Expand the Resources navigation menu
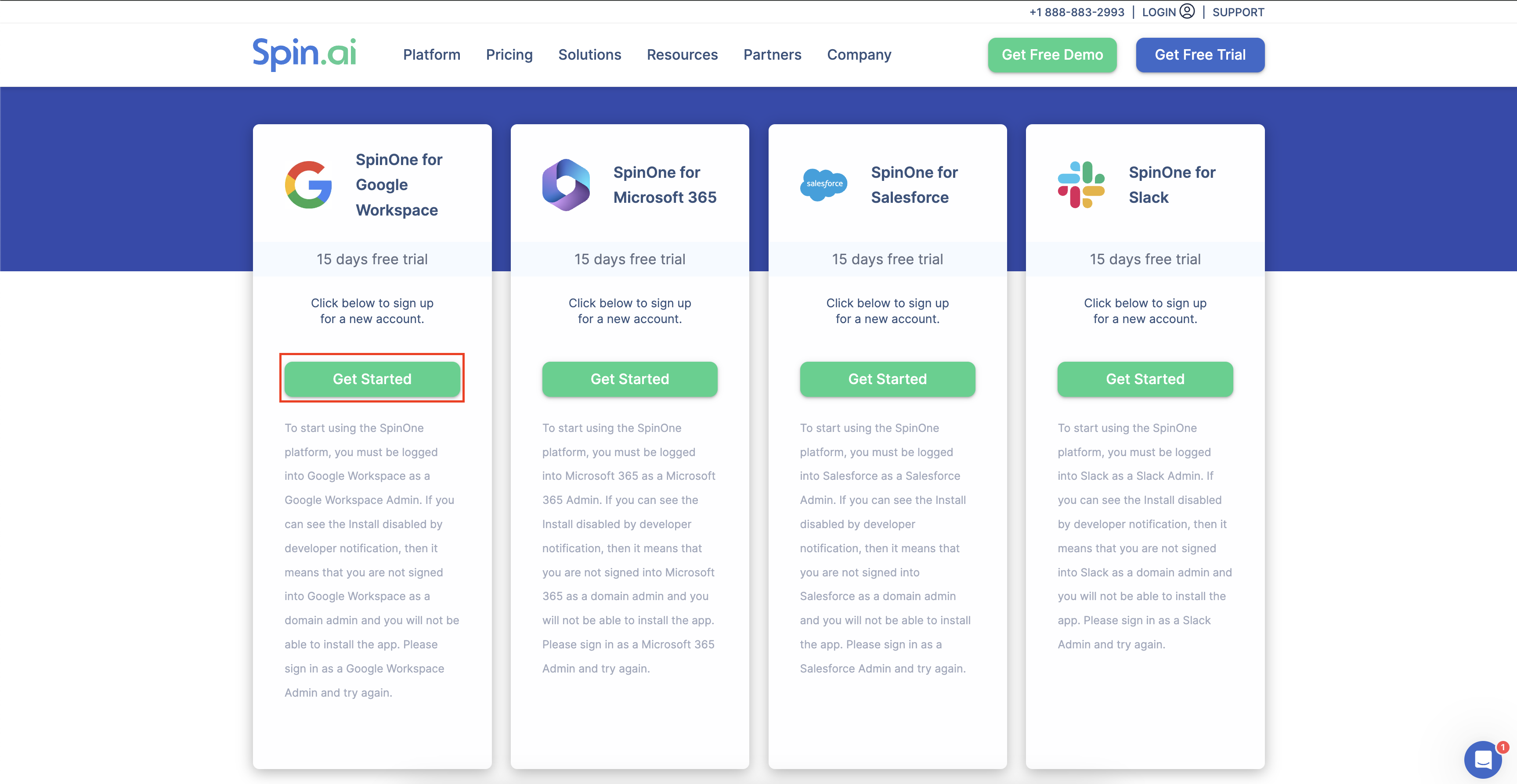The image size is (1517, 784). pos(682,55)
